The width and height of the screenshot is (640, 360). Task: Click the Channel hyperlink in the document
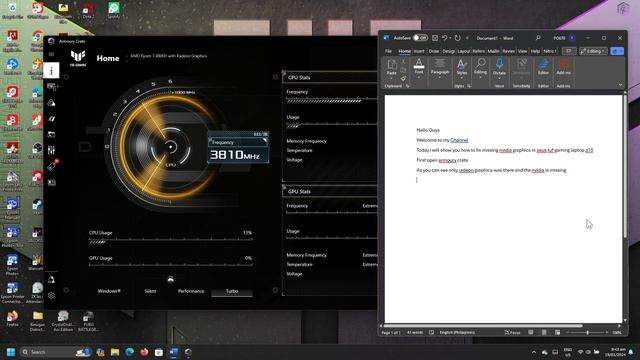[x=459, y=140]
